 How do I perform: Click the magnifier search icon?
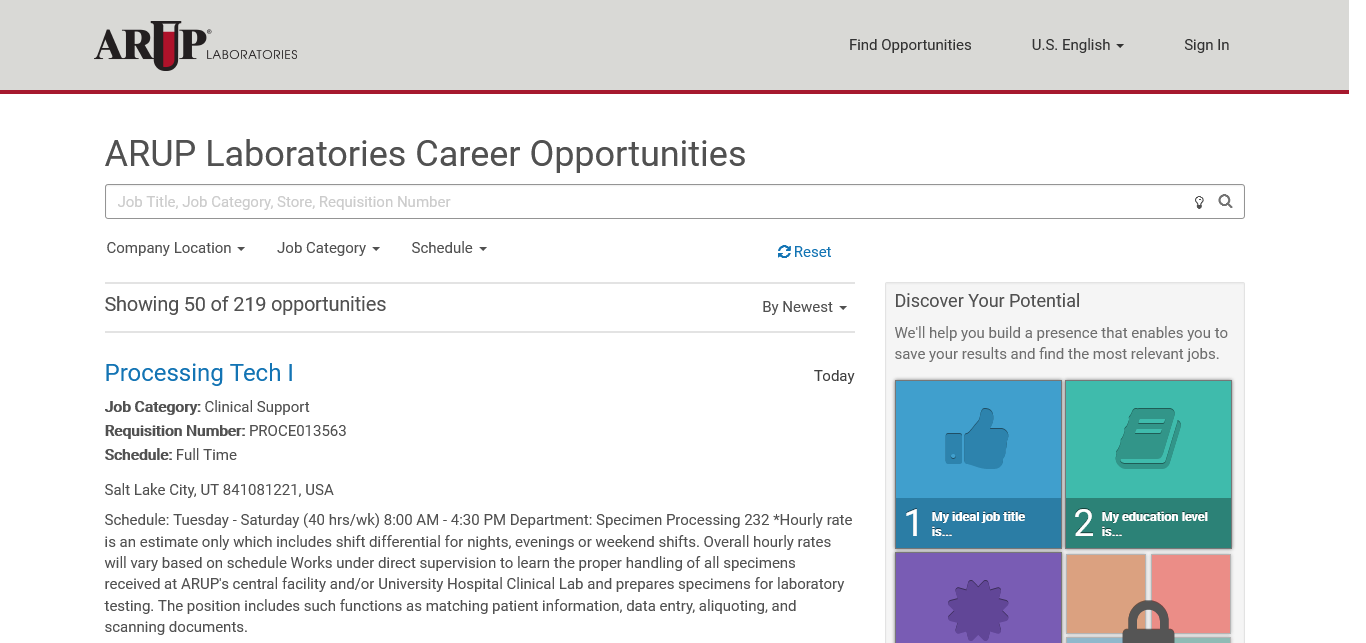click(x=1225, y=202)
